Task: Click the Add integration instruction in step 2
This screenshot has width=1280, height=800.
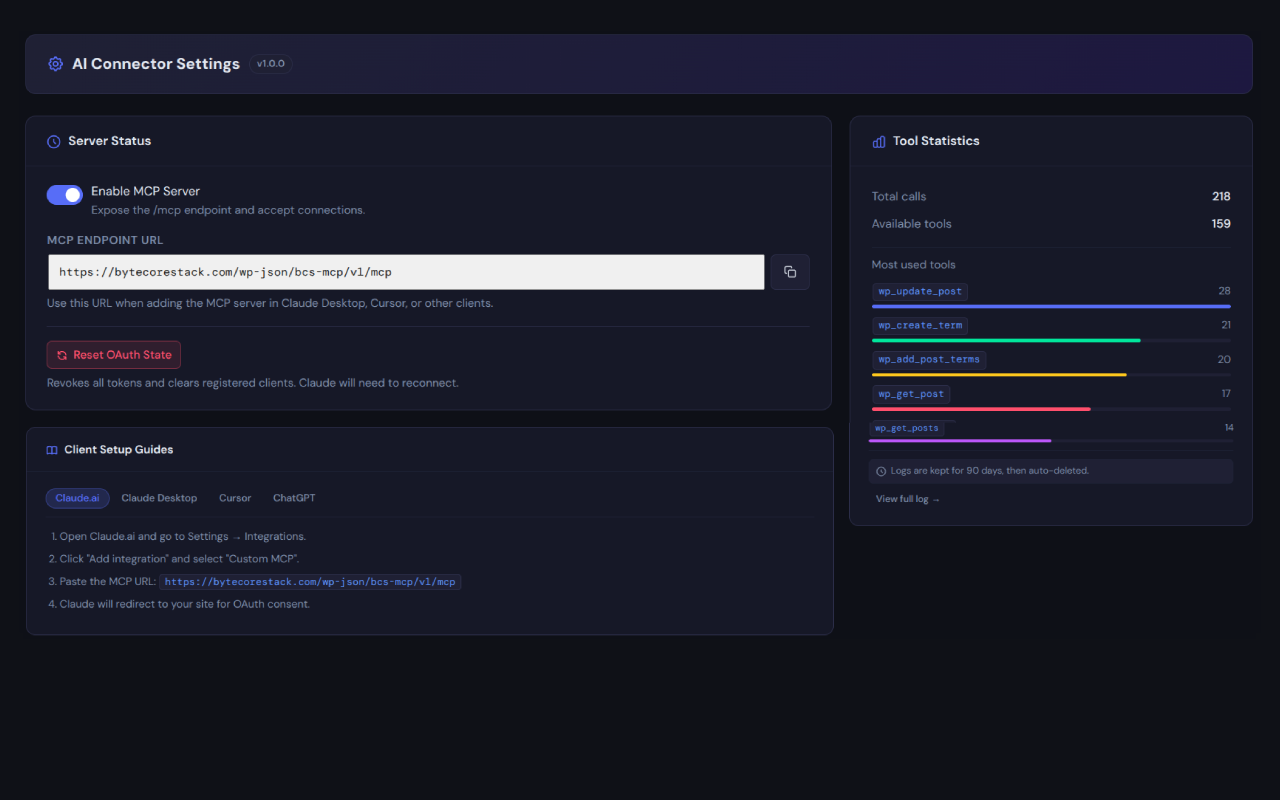Action: click(x=174, y=559)
